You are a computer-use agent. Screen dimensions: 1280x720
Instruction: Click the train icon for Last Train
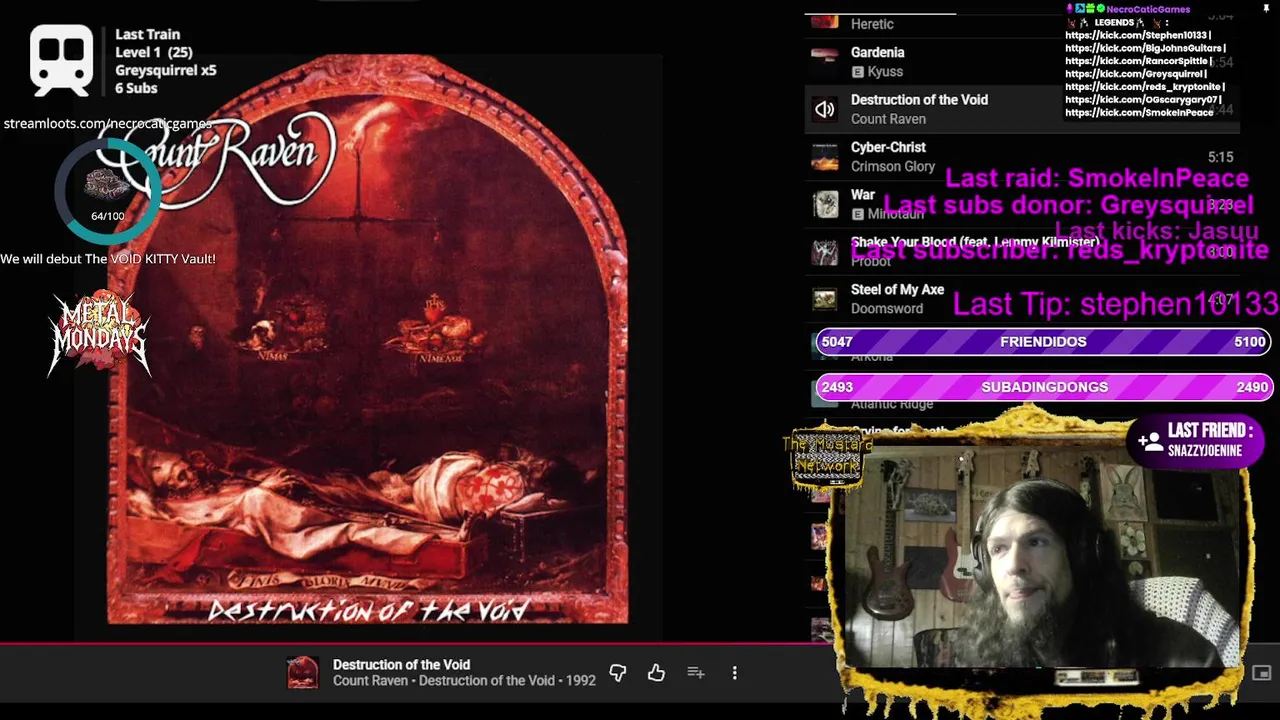point(62,60)
